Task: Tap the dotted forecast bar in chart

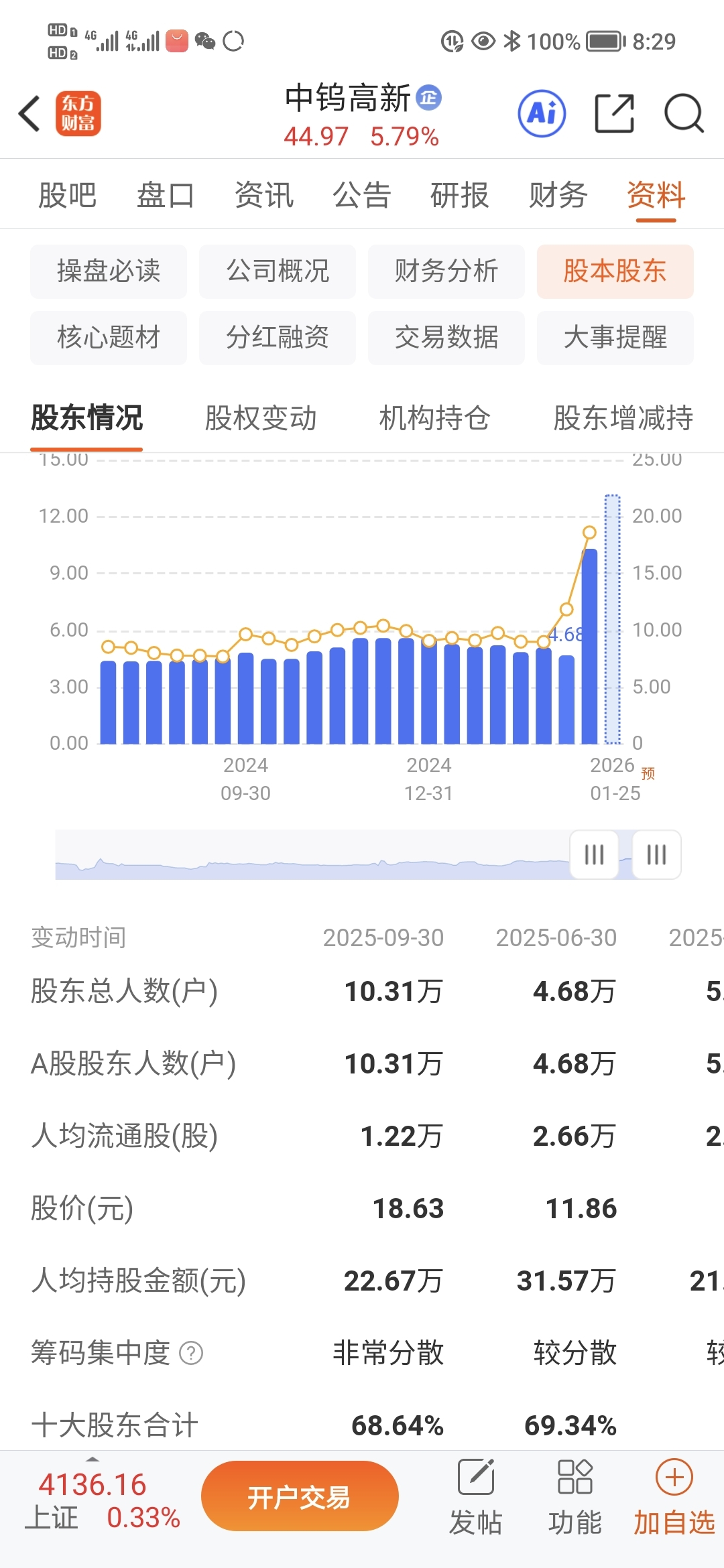Action: pos(613,619)
